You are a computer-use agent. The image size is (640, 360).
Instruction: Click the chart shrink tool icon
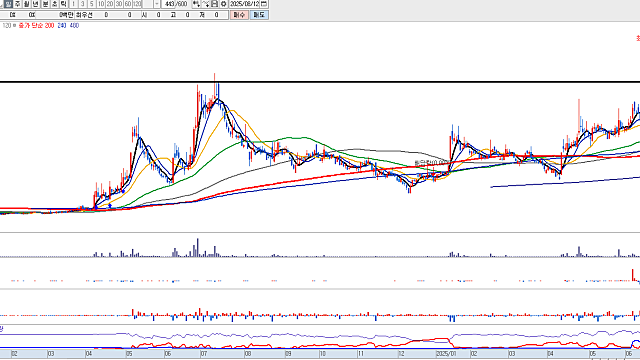pos(206,4)
